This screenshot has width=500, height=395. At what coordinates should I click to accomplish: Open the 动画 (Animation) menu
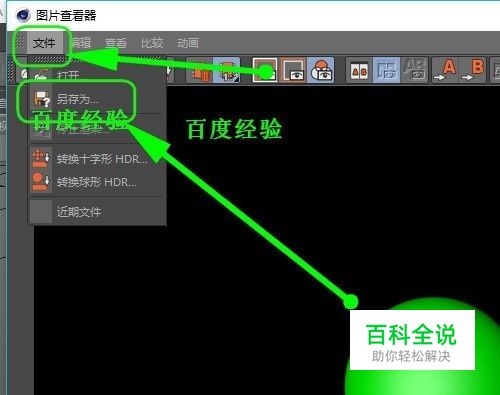188,43
